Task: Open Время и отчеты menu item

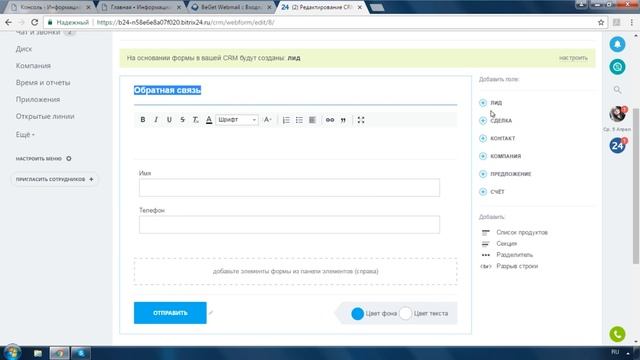Action: point(43,82)
